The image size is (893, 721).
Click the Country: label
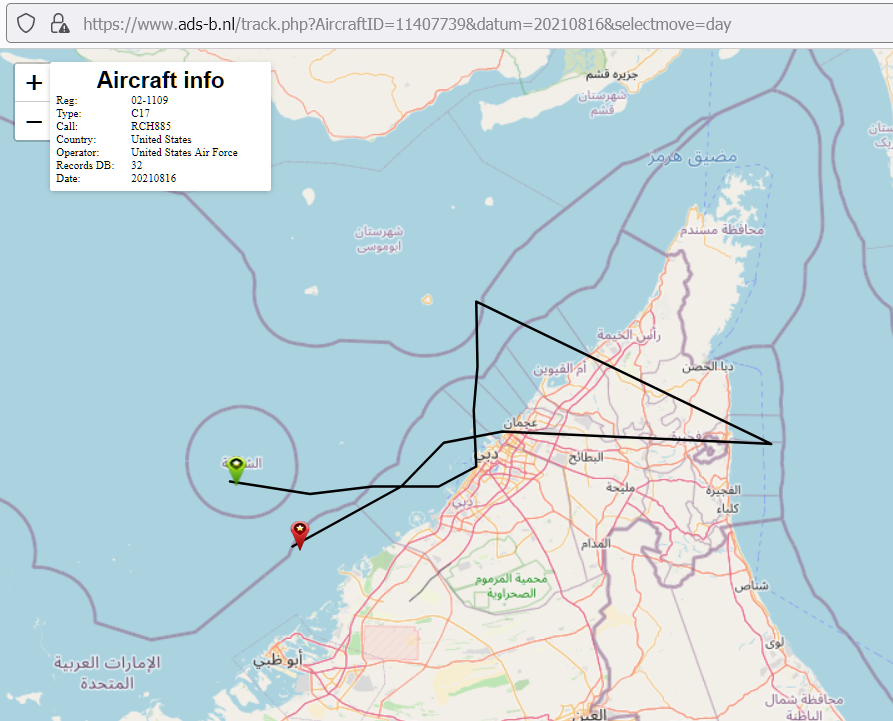[76, 140]
